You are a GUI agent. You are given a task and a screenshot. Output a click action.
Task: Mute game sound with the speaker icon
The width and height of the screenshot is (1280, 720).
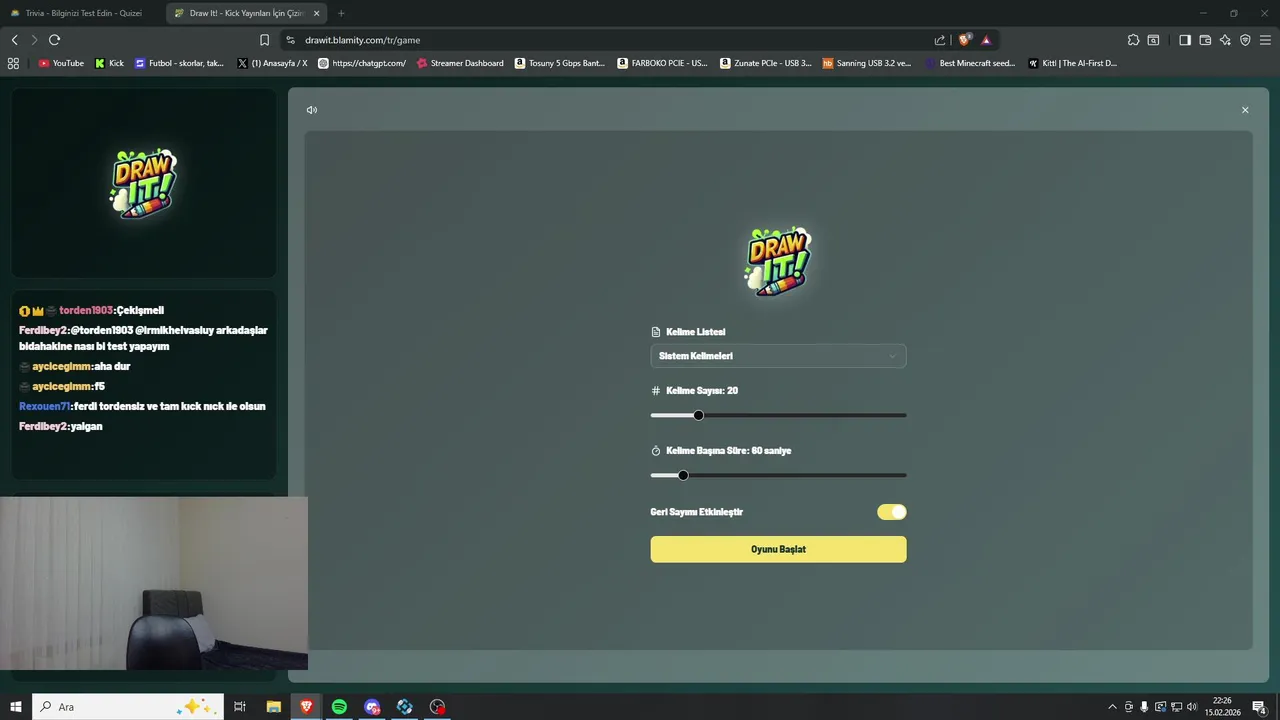coord(312,110)
